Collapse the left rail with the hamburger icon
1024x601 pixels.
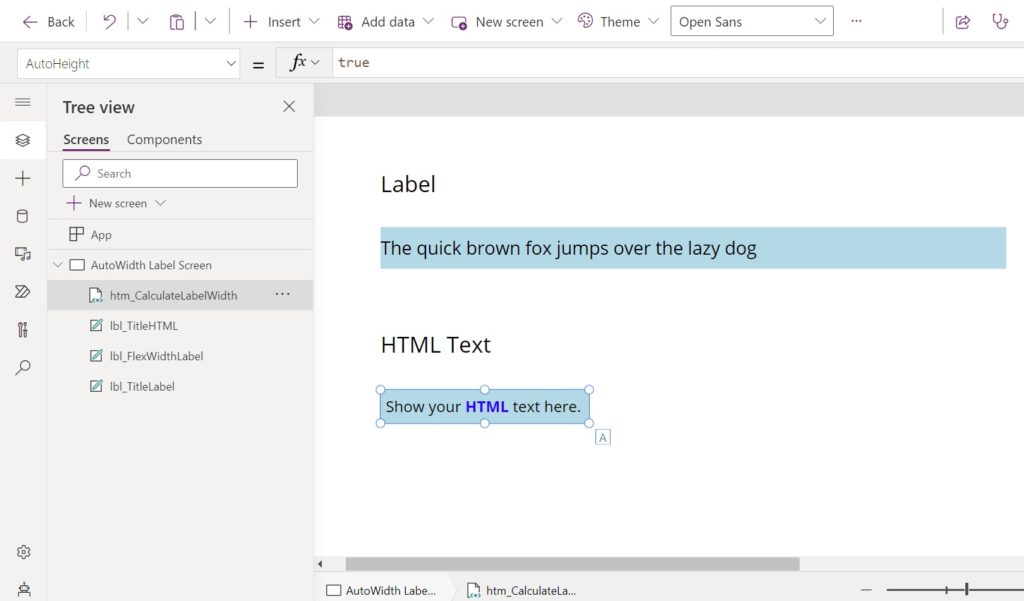point(23,101)
